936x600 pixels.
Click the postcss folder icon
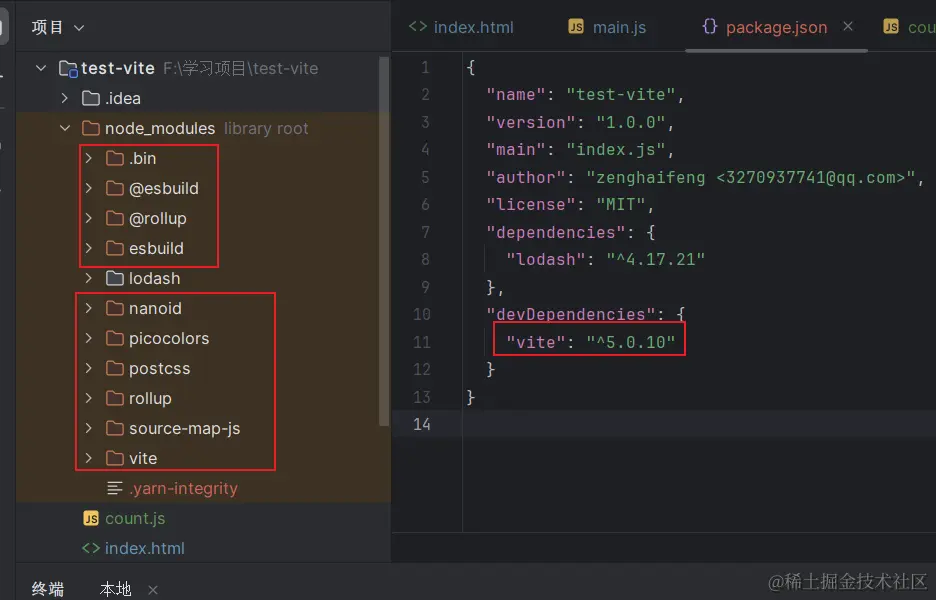[115, 368]
